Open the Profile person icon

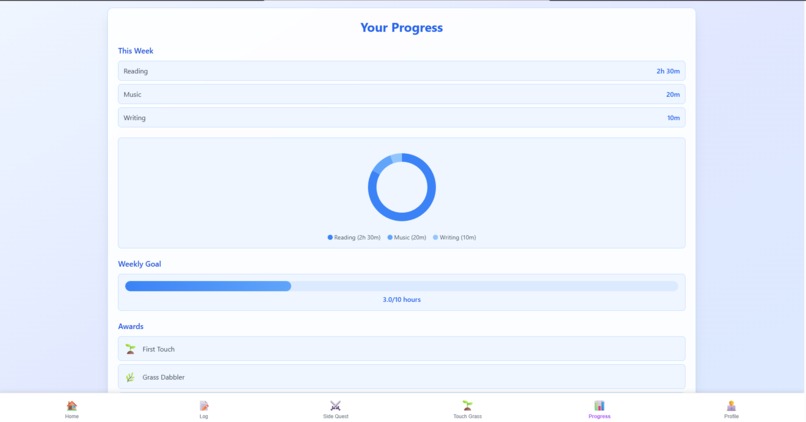pos(731,406)
